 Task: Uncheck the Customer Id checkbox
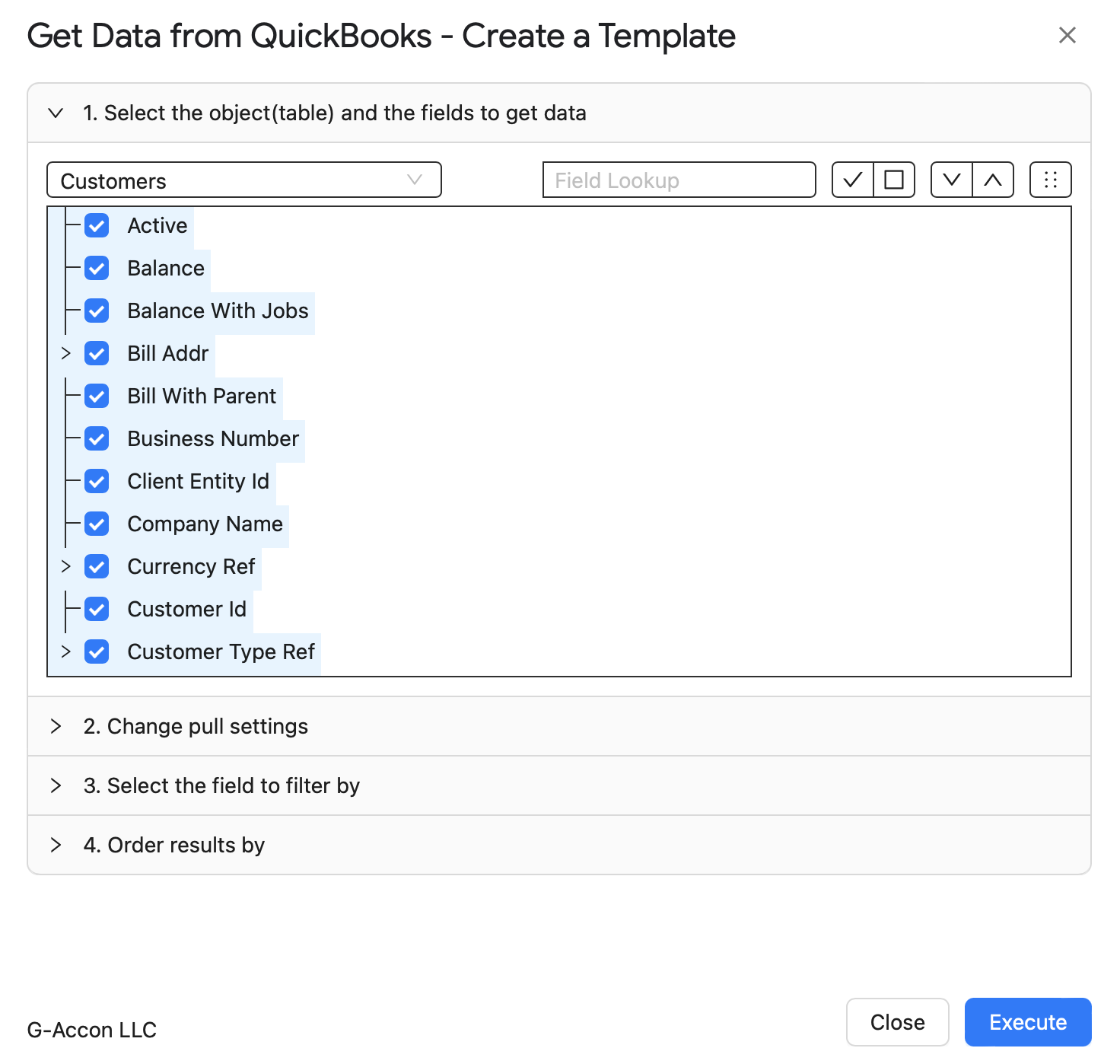pyautogui.click(x=97, y=609)
